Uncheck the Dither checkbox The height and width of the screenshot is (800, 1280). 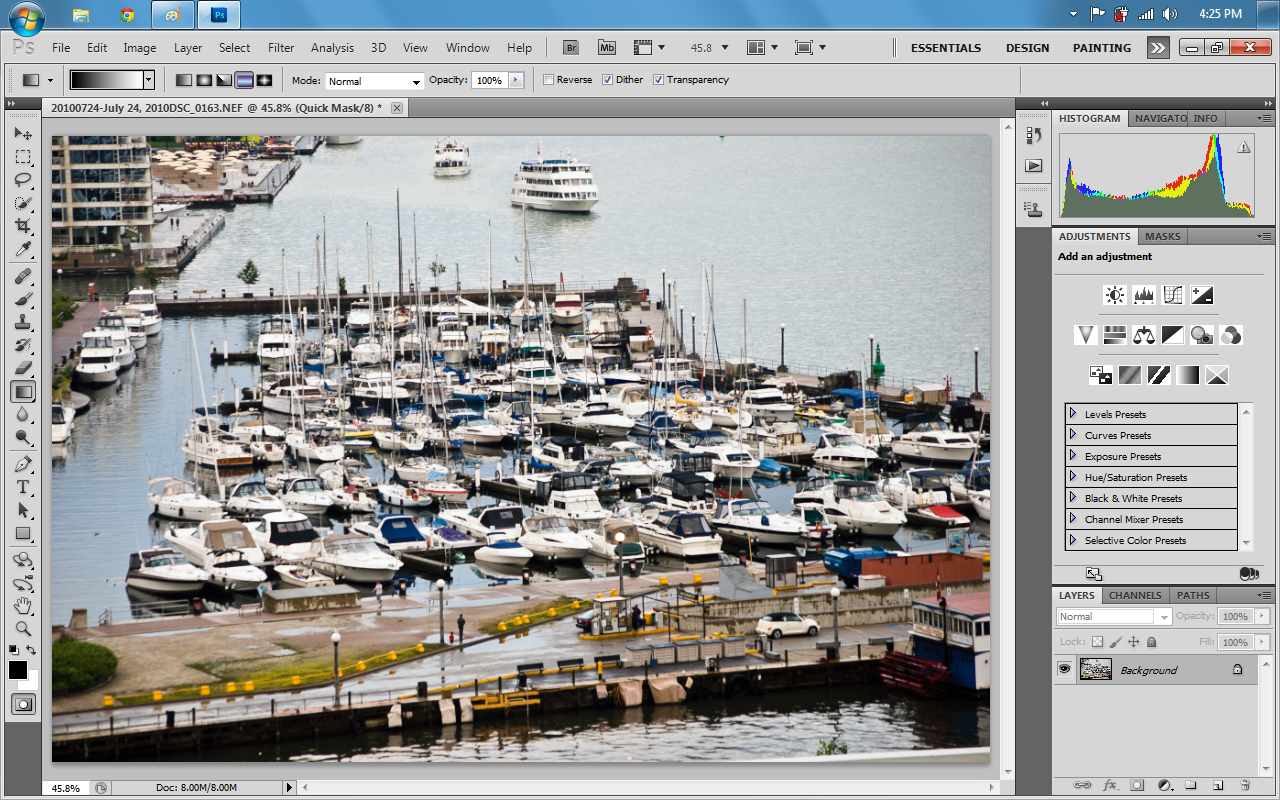[607, 80]
